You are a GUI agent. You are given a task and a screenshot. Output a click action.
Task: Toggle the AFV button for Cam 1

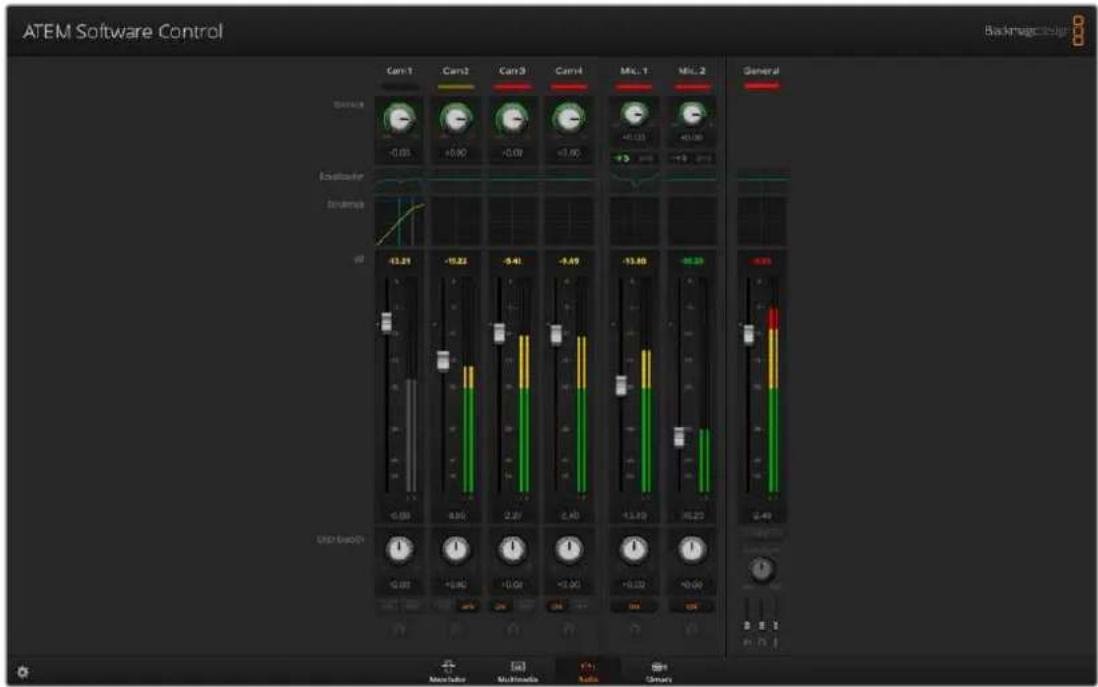point(412,606)
